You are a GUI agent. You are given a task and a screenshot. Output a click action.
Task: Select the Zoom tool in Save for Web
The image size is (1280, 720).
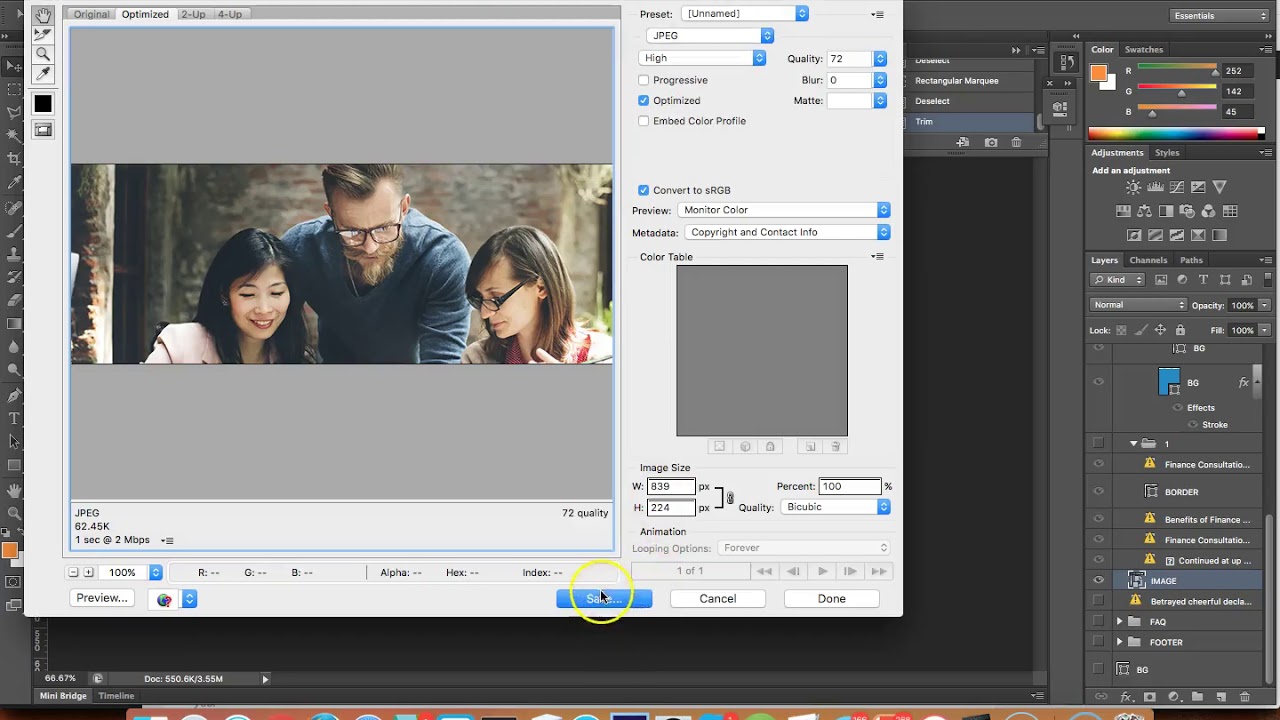point(43,54)
